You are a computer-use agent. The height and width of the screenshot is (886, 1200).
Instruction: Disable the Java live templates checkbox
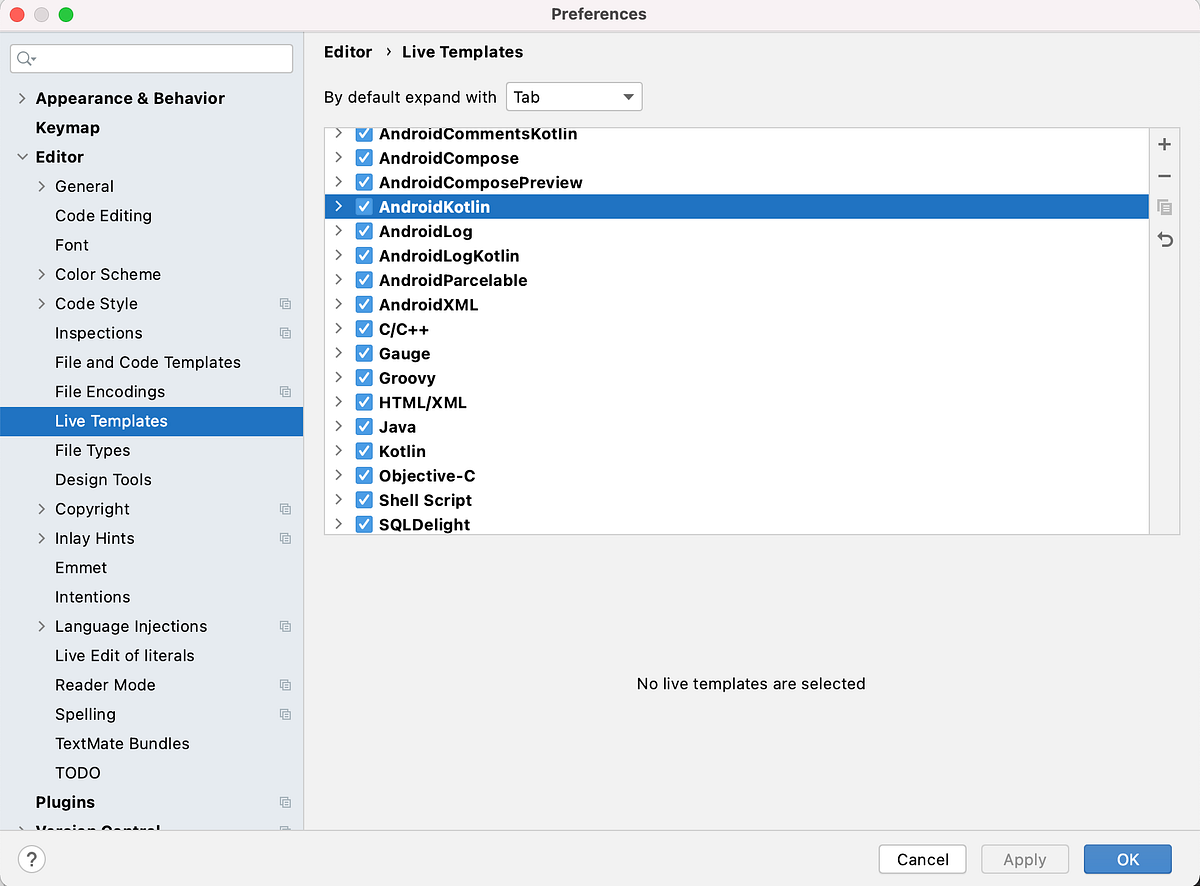[x=364, y=426]
